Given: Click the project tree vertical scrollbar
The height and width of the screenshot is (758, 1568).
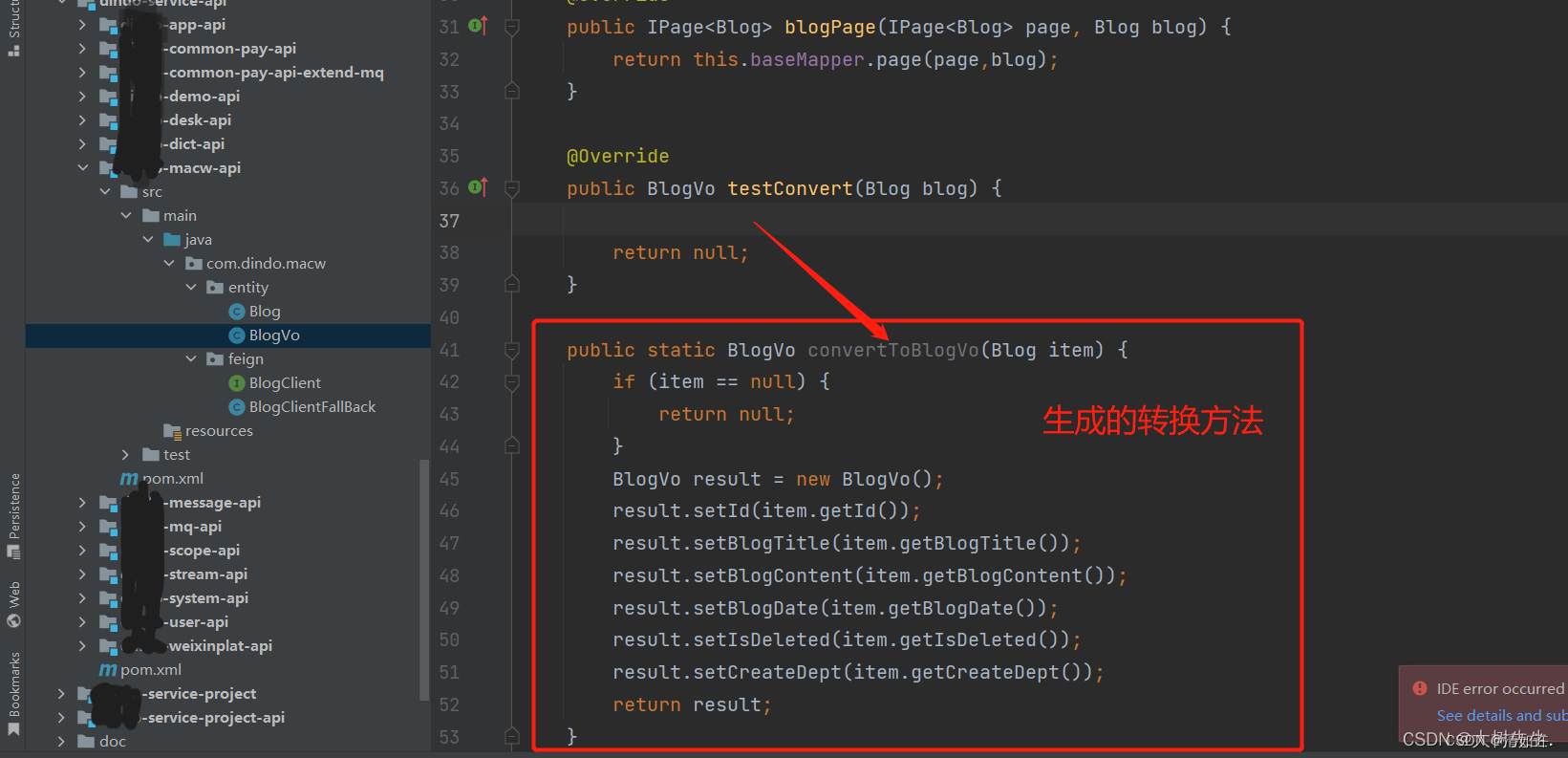Looking at the screenshot, I should tap(423, 579).
